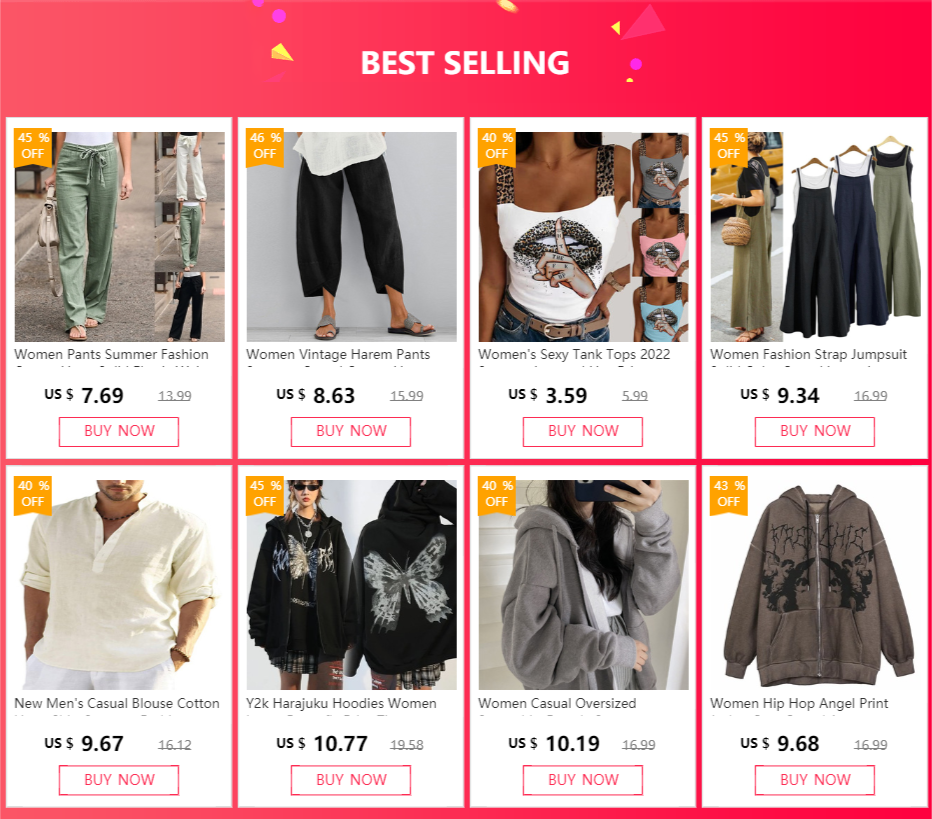Click the 43% OFF badge on angel hoodie

(x=729, y=495)
